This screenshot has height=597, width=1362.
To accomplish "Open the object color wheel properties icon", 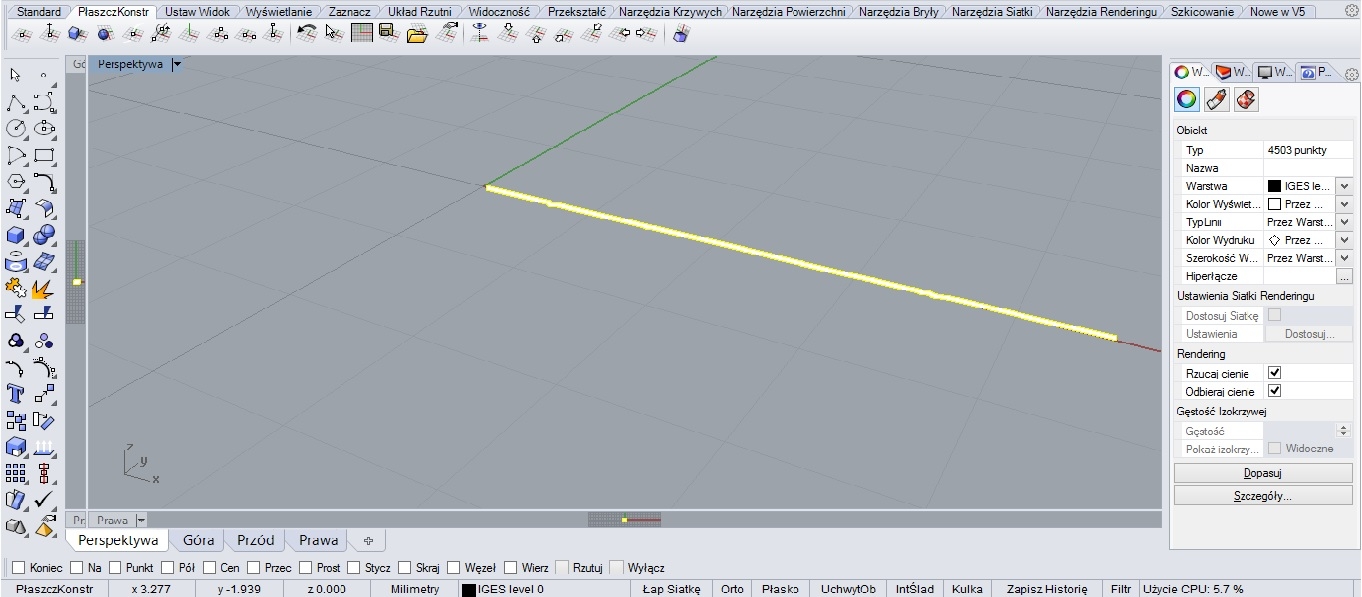I will pos(1186,99).
